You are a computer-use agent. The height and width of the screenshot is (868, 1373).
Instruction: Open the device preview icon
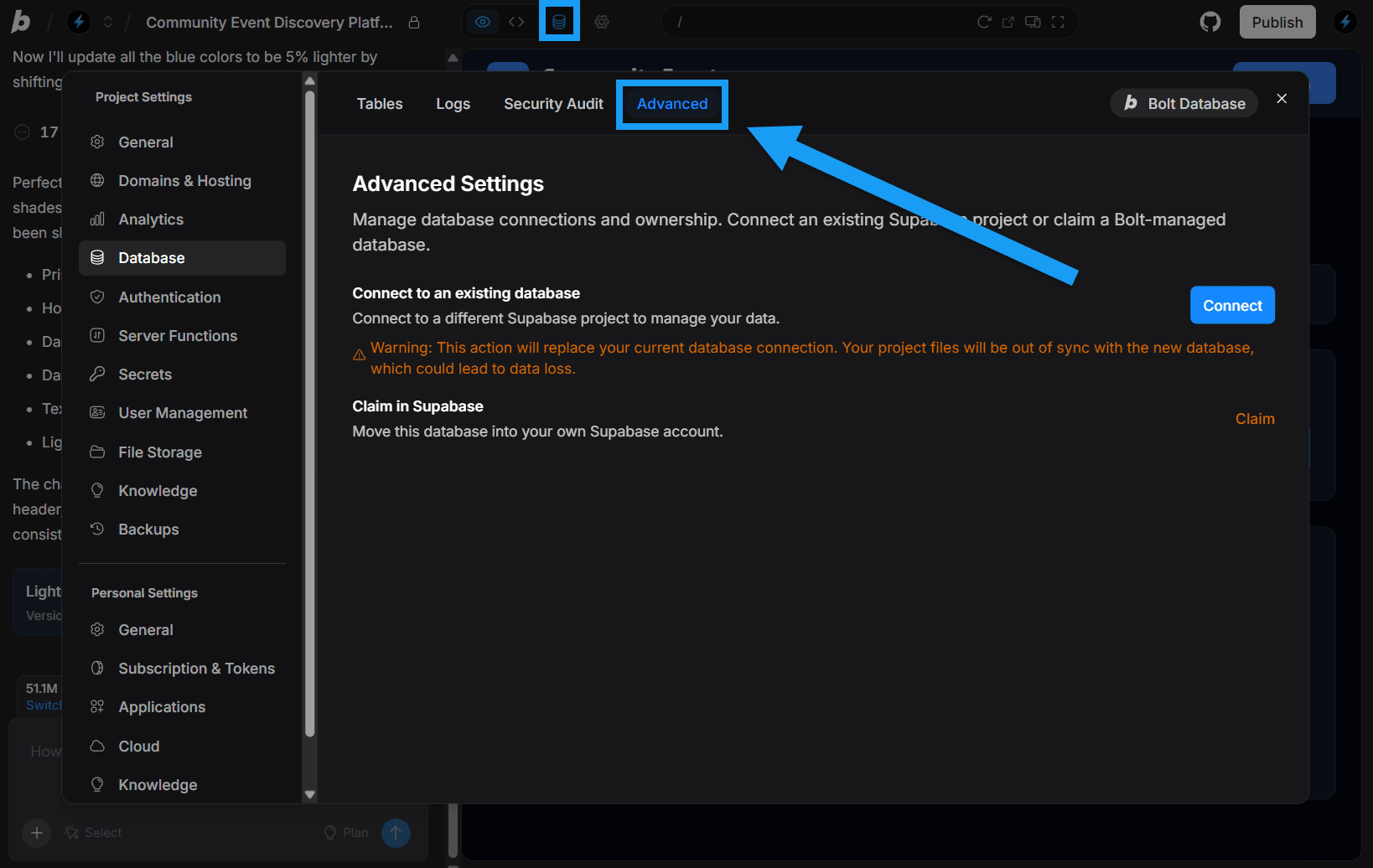(x=1033, y=22)
